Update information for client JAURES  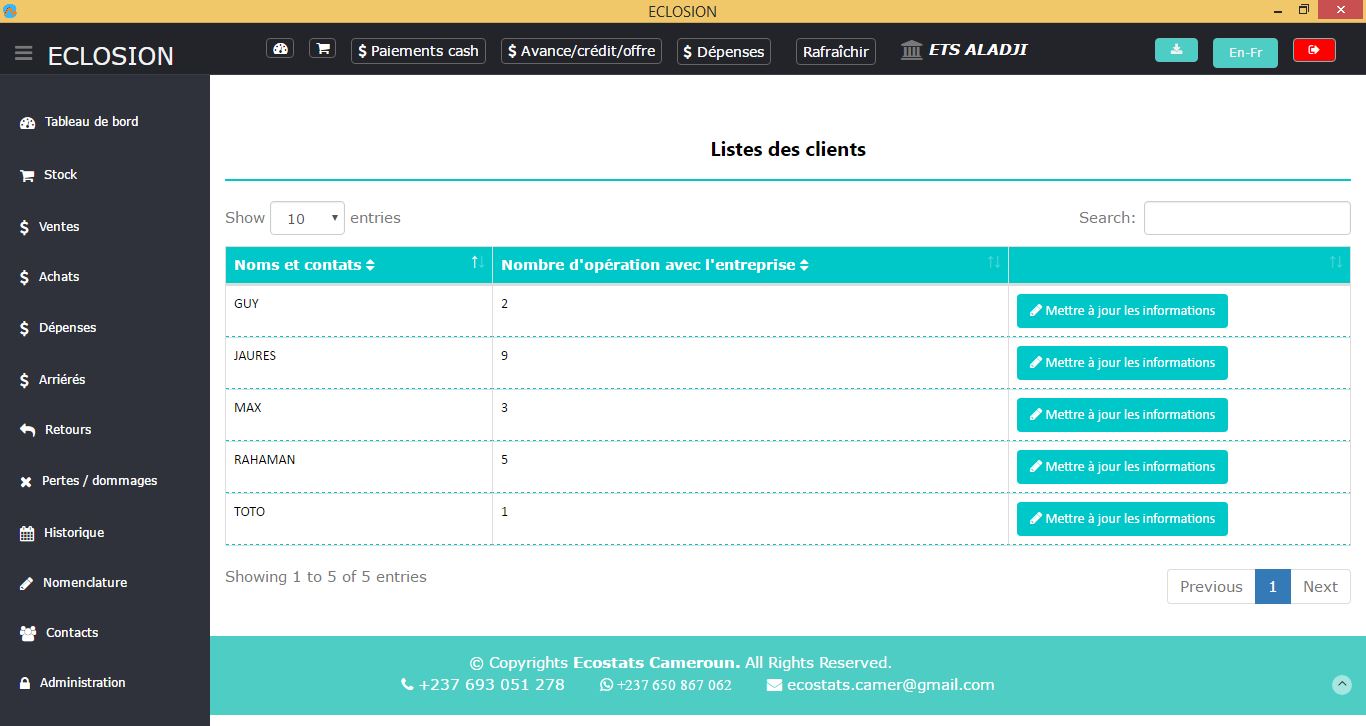[x=1122, y=363]
